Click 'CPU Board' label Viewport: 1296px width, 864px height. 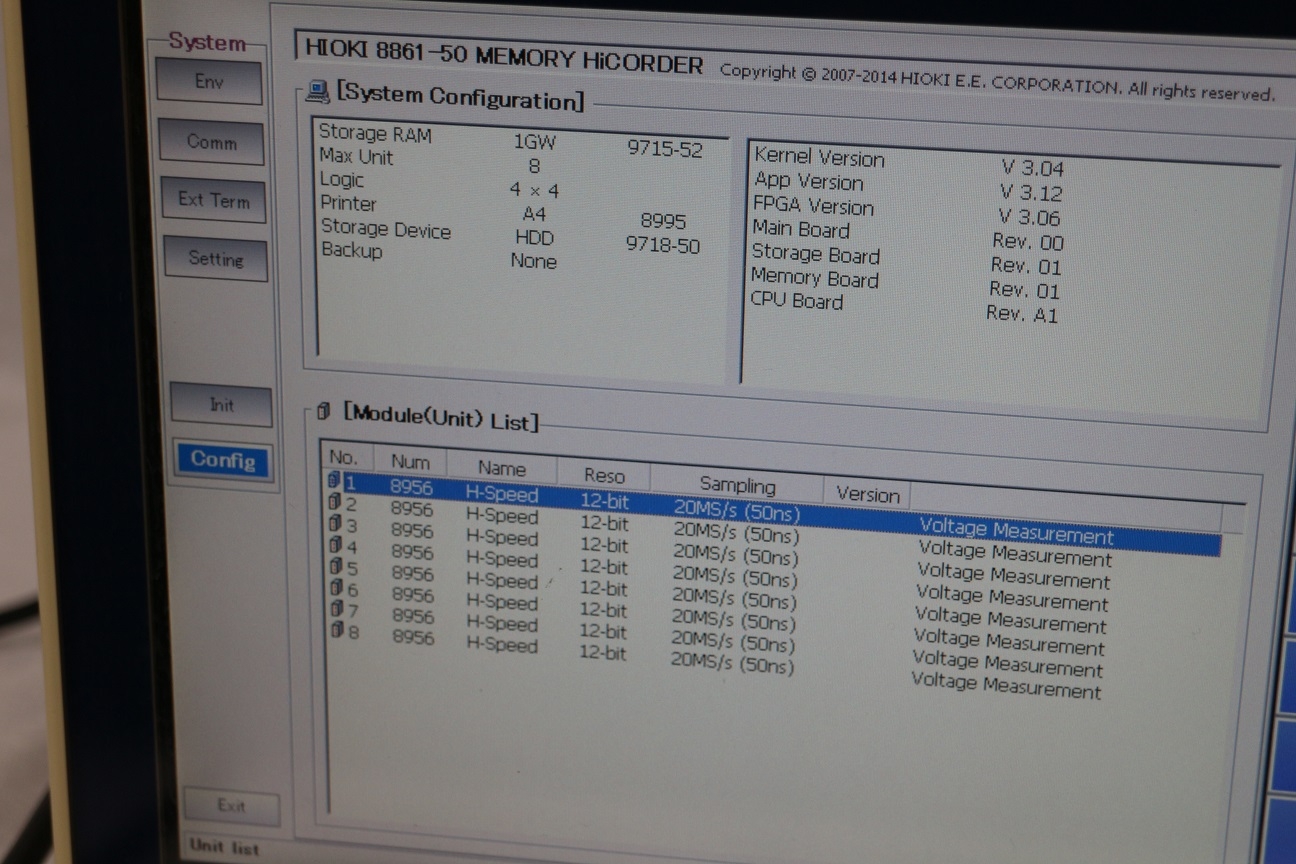tap(797, 301)
